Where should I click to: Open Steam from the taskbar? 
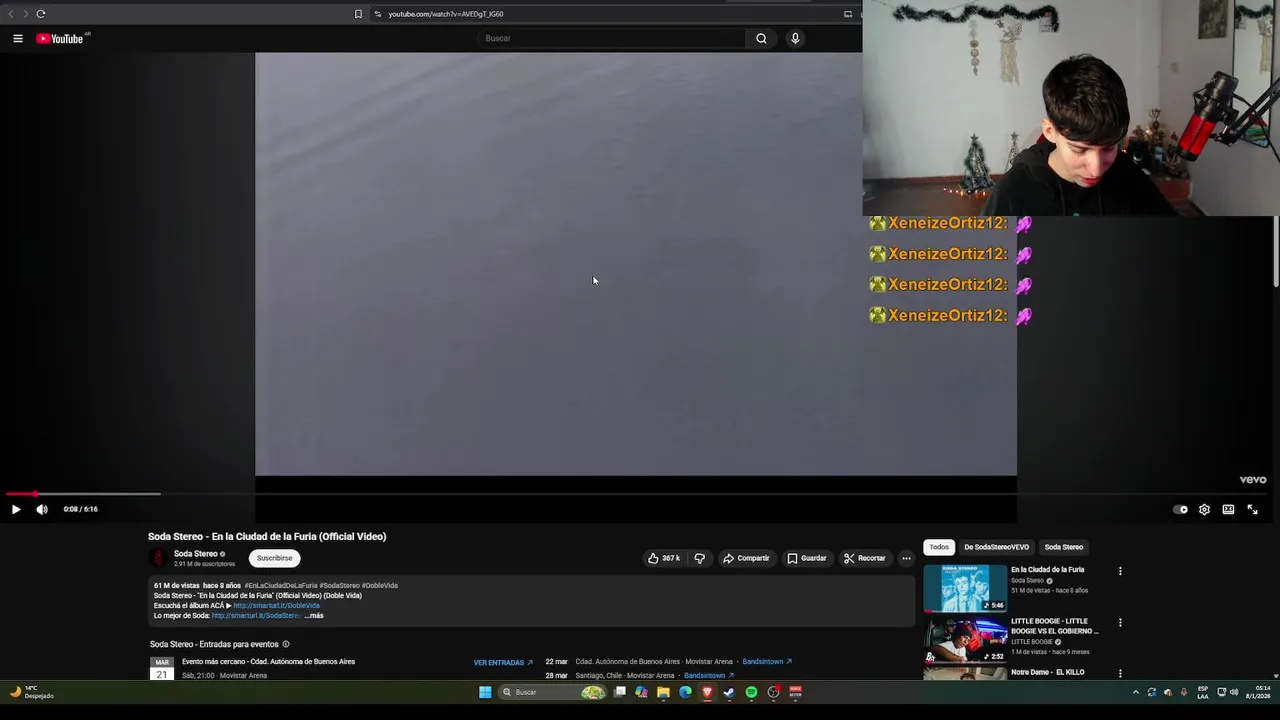tap(729, 692)
